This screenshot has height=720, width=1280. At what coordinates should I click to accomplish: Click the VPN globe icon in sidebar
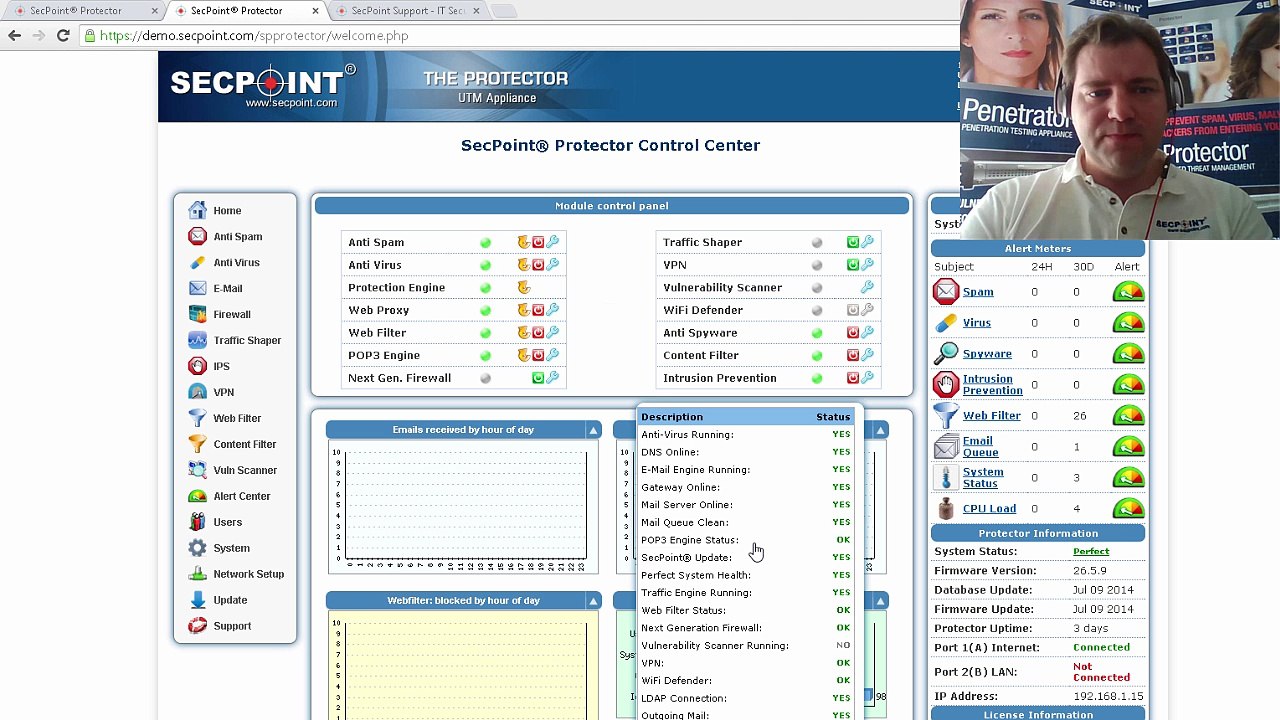pyautogui.click(x=197, y=393)
